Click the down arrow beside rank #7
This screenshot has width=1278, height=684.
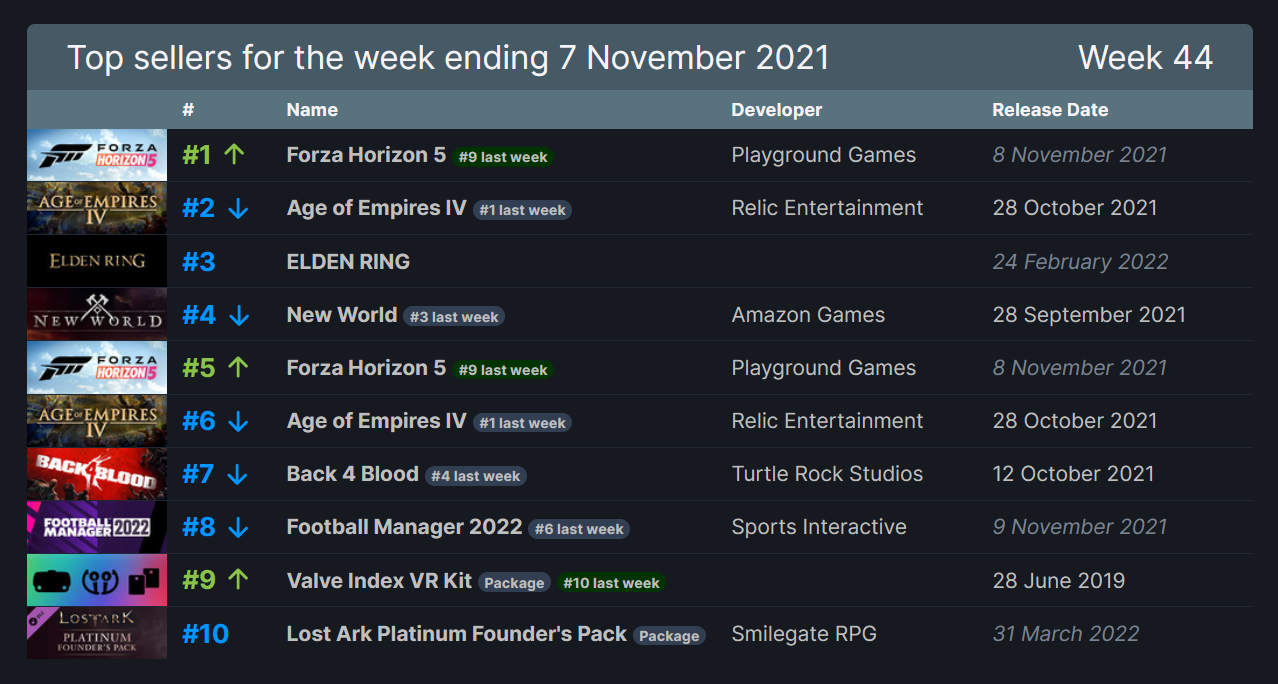(x=237, y=474)
